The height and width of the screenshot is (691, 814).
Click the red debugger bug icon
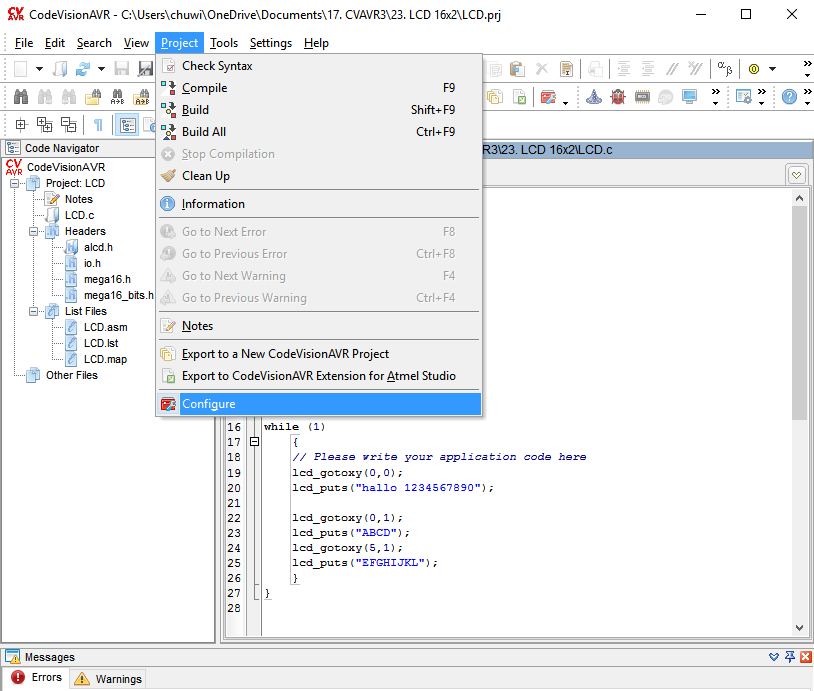(618, 97)
